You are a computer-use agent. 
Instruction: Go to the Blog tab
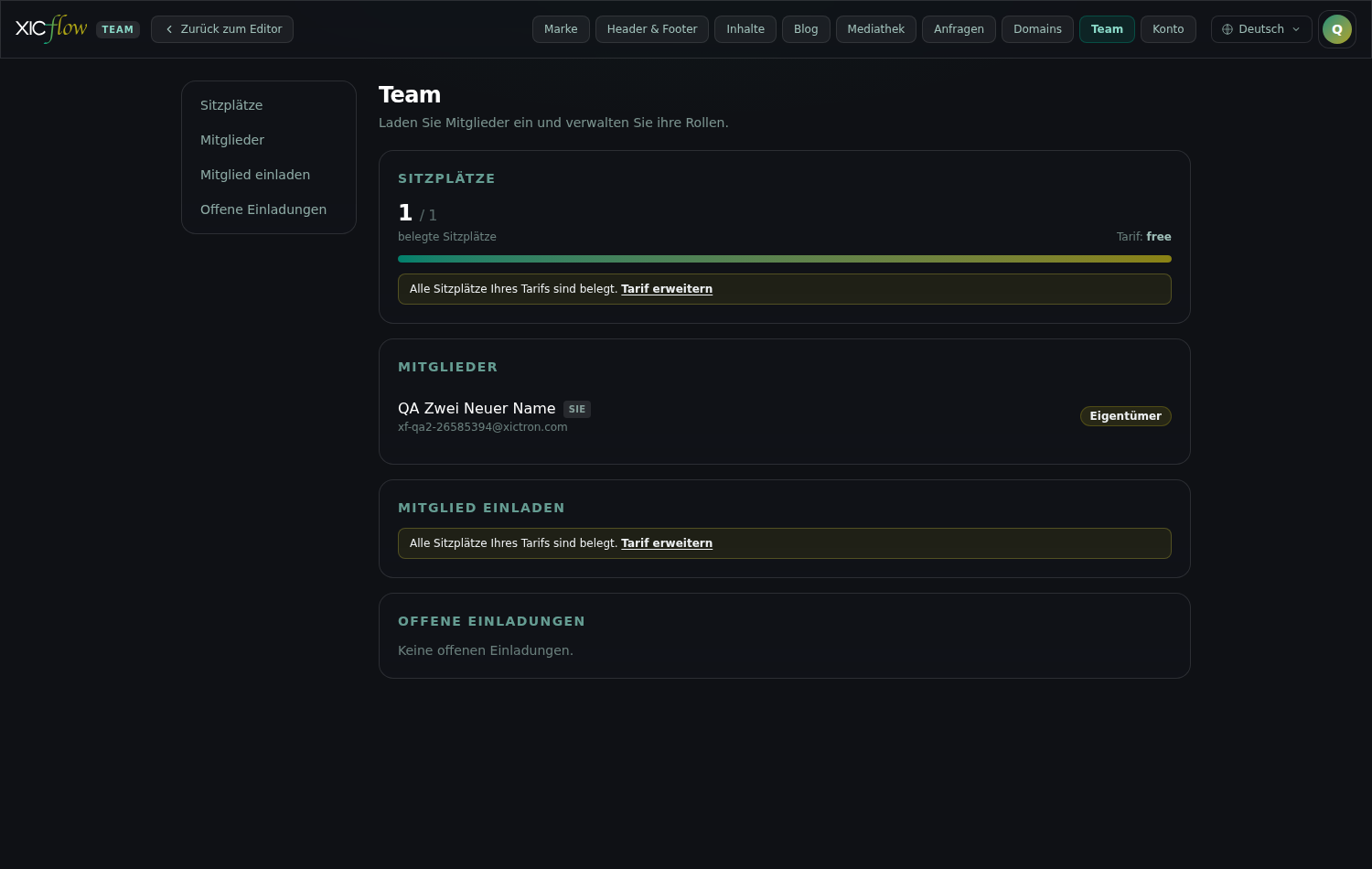(x=806, y=29)
